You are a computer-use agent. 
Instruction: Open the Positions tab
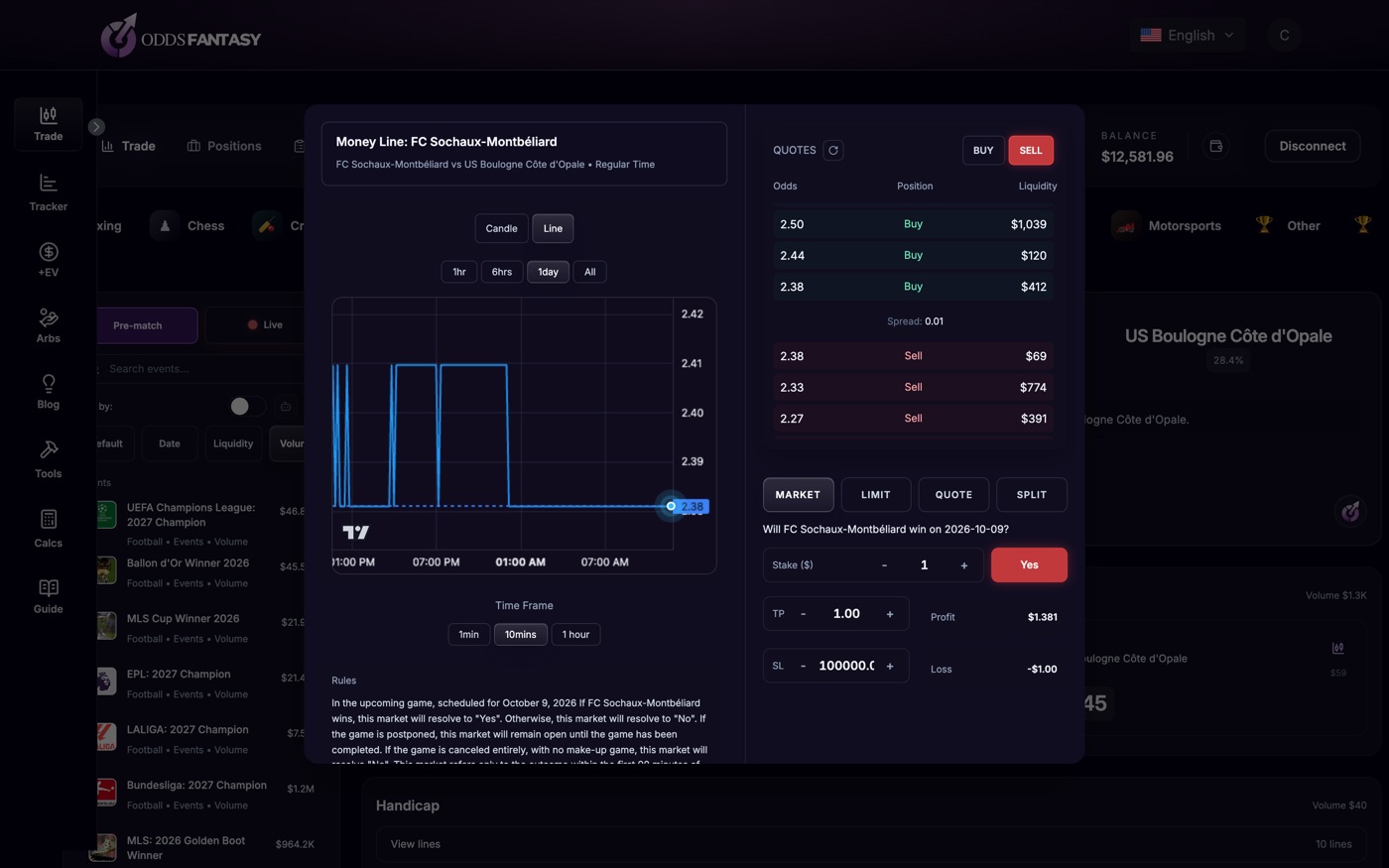[224, 146]
